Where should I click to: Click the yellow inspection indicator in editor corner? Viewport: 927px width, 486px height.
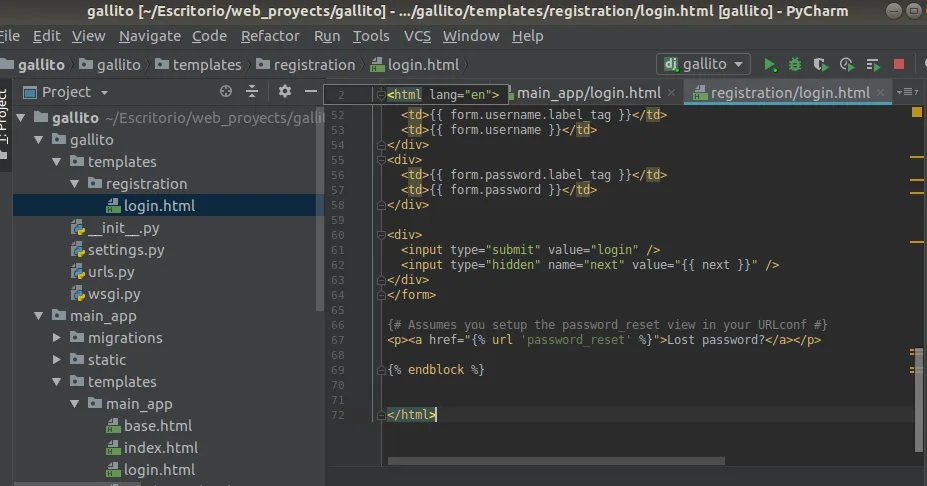pos(916,112)
